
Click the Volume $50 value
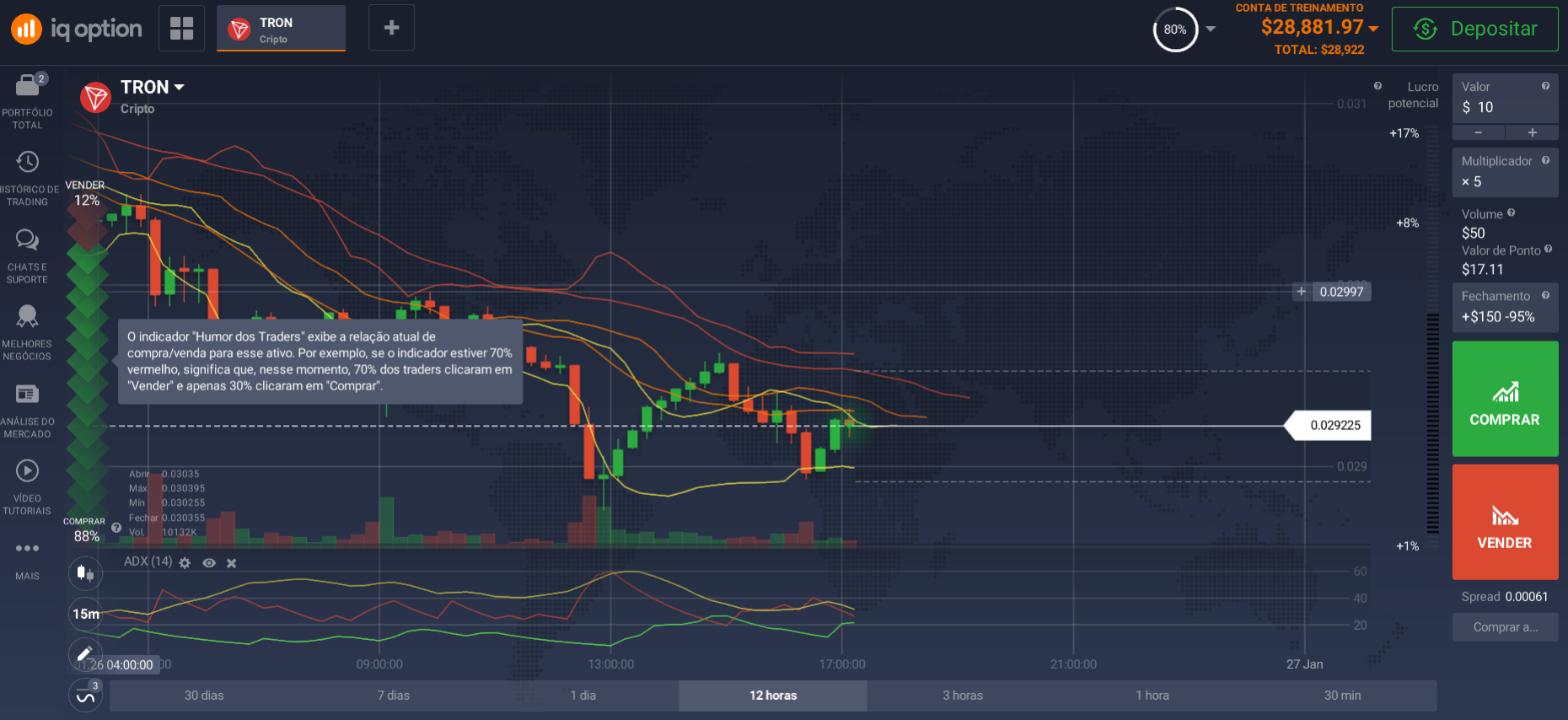click(x=1474, y=234)
